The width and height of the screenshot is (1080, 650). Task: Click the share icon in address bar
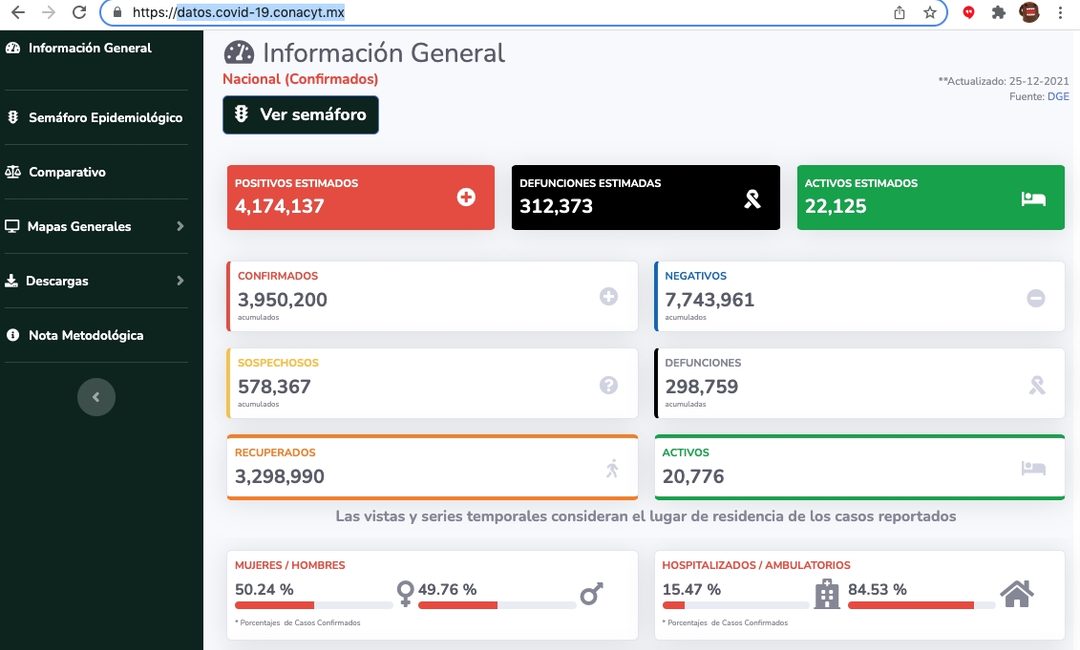[x=899, y=12]
